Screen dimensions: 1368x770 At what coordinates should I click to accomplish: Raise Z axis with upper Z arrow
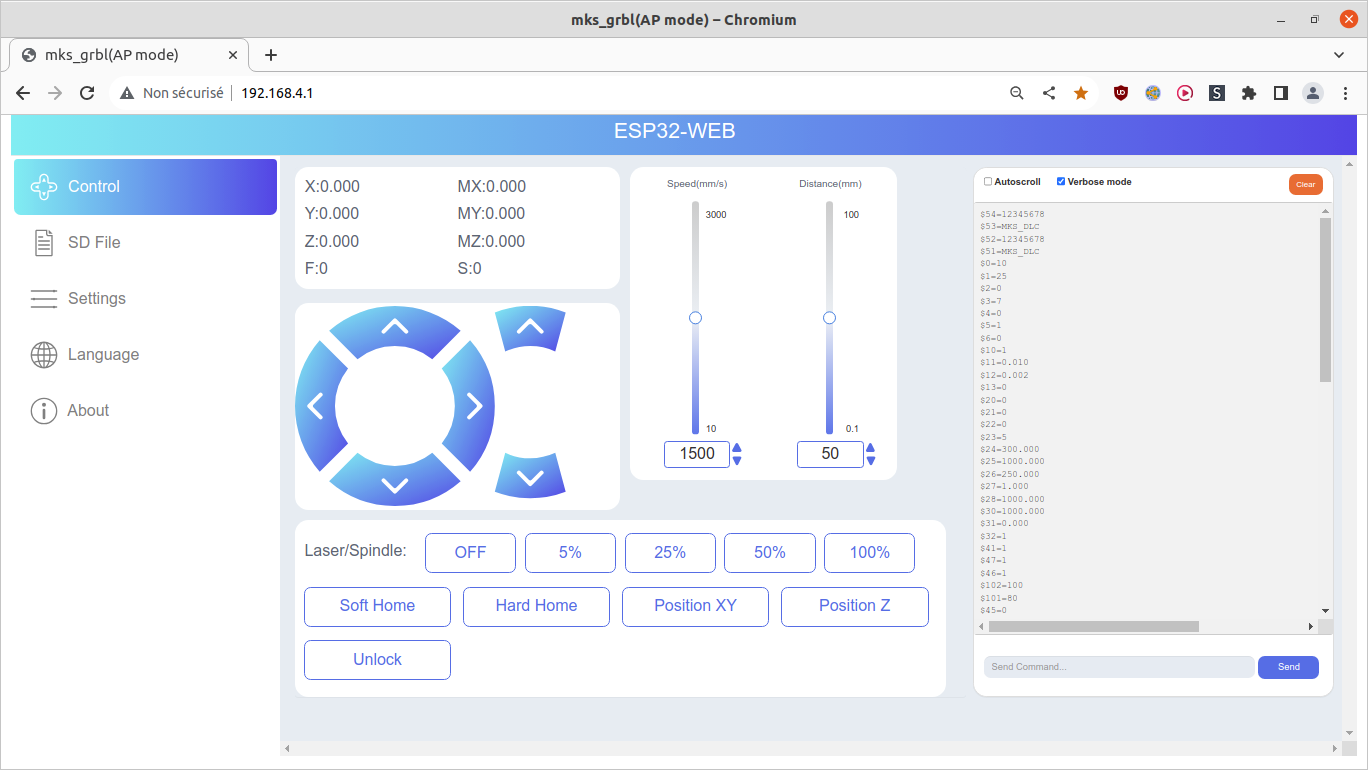[x=530, y=327]
